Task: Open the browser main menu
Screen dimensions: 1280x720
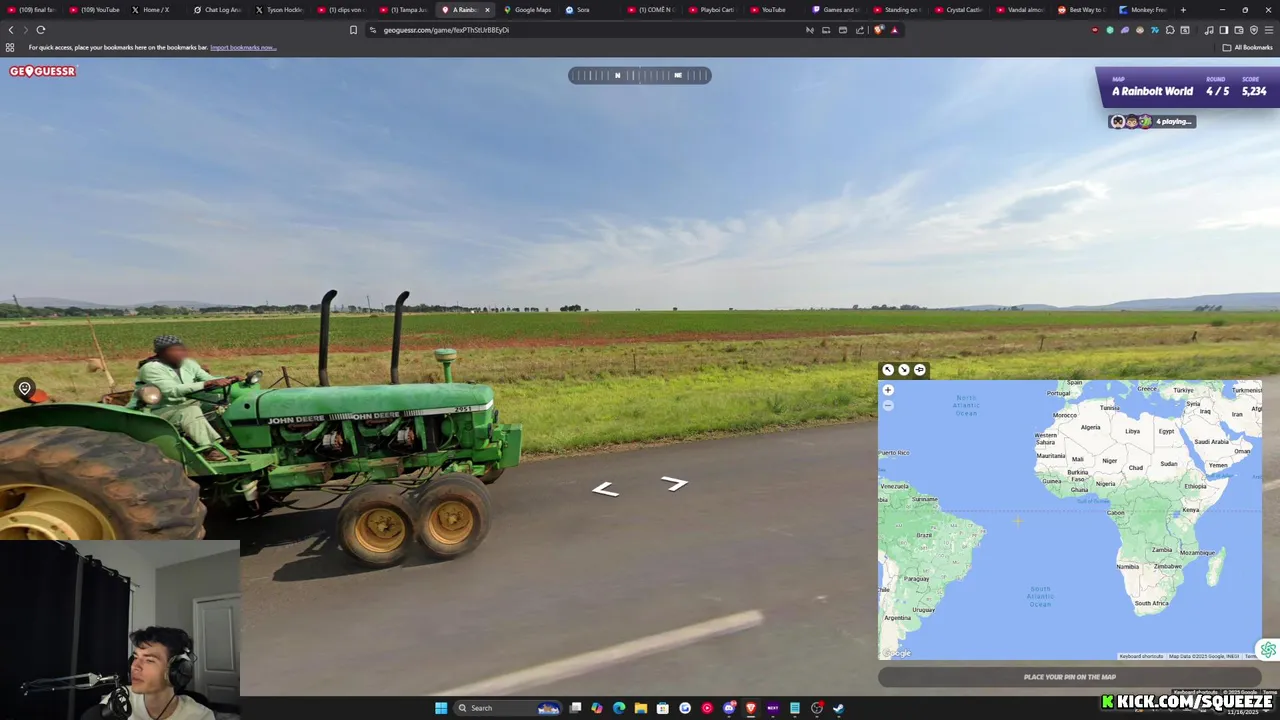Action: (x=1269, y=30)
